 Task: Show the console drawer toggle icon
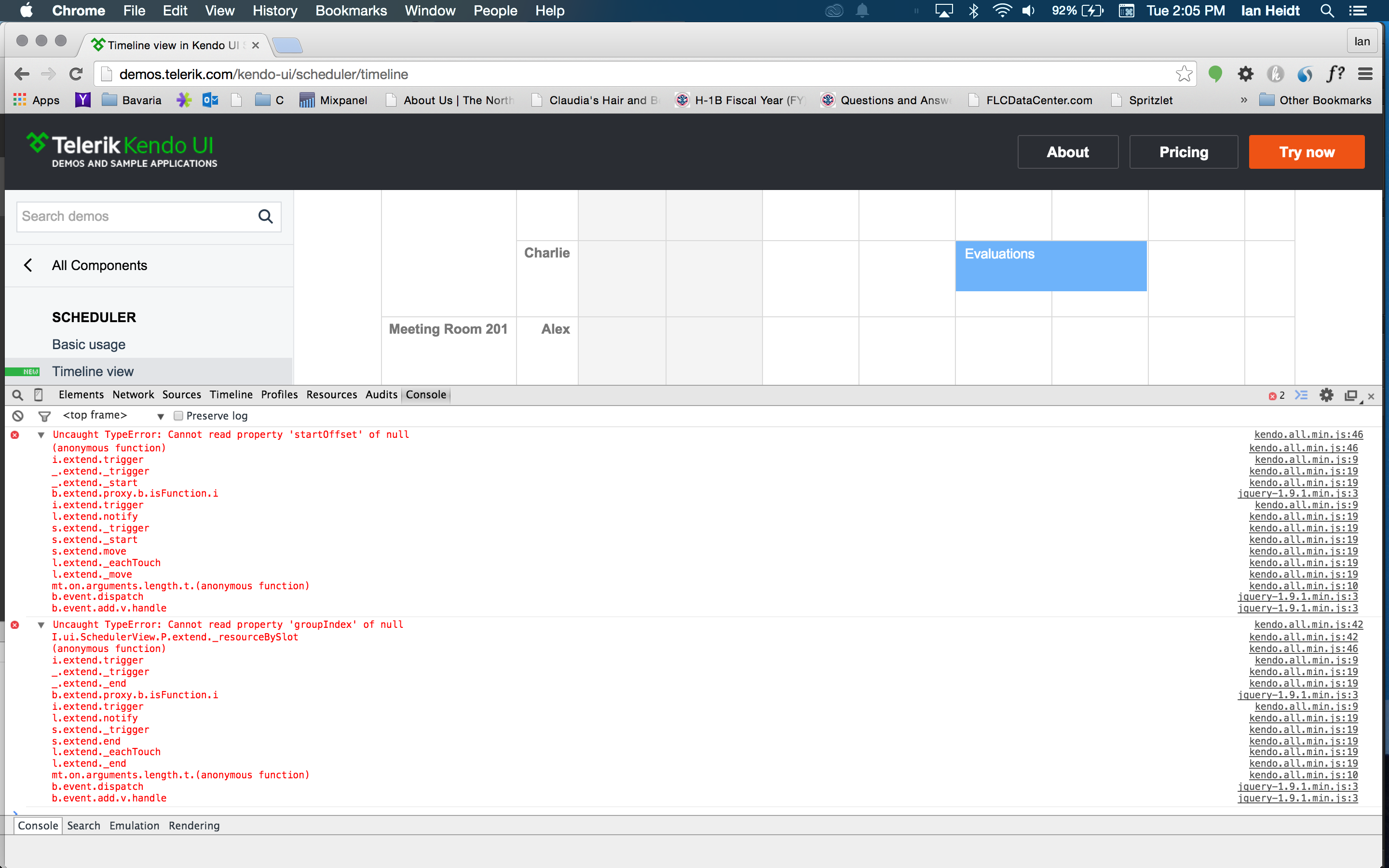[x=1301, y=395]
